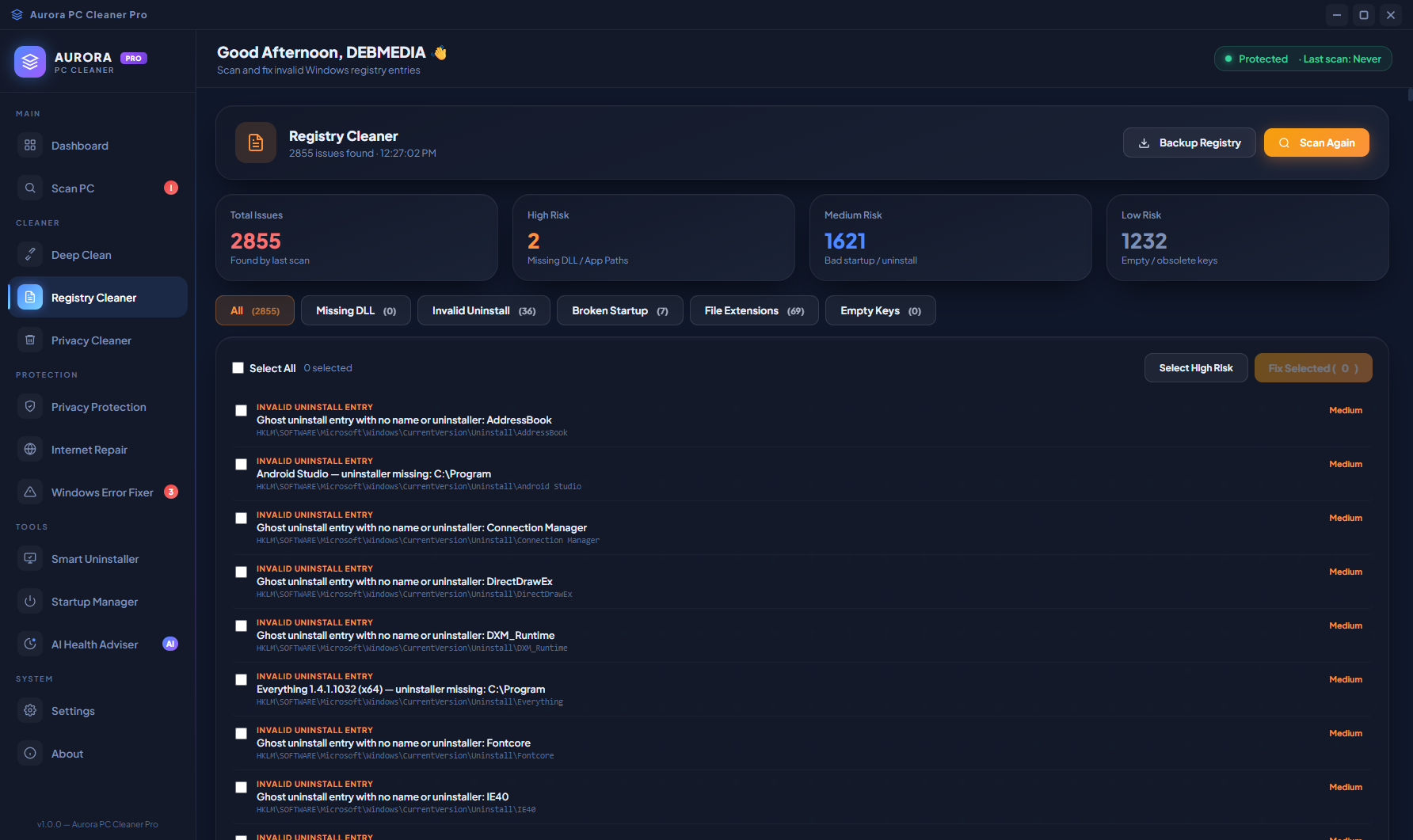1413x840 pixels.
Task: Click the Startup Manager power icon
Action: tap(30, 602)
